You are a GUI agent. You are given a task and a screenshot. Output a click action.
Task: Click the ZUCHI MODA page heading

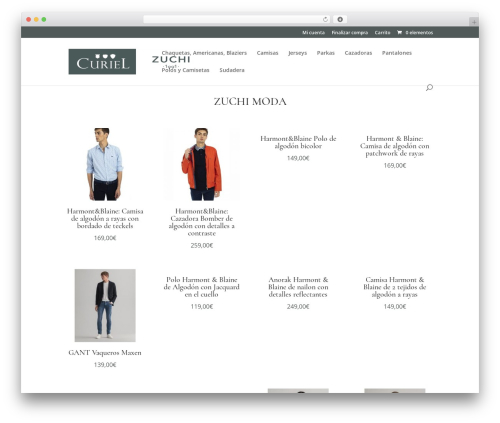click(250, 101)
